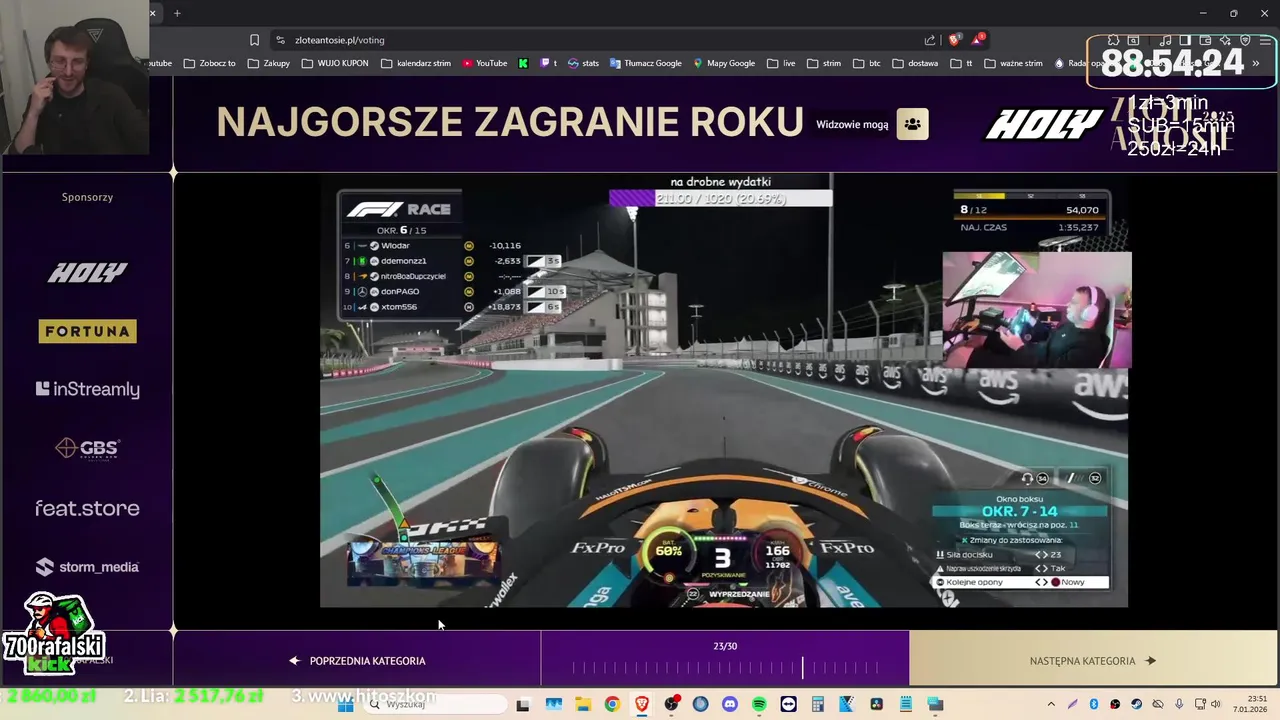Open the live bookmarks folder

(x=781, y=63)
